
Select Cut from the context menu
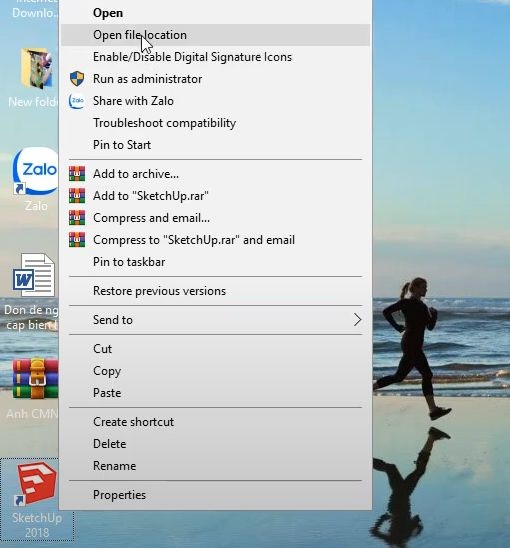pyautogui.click(x=215, y=349)
